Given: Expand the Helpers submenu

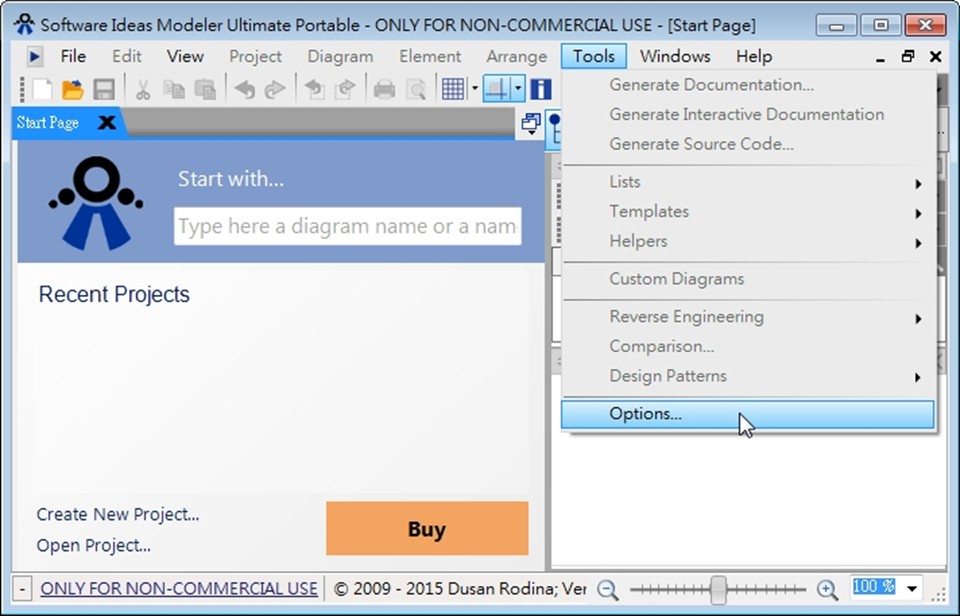Looking at the screenshot, I should click(x=748, y=241).
